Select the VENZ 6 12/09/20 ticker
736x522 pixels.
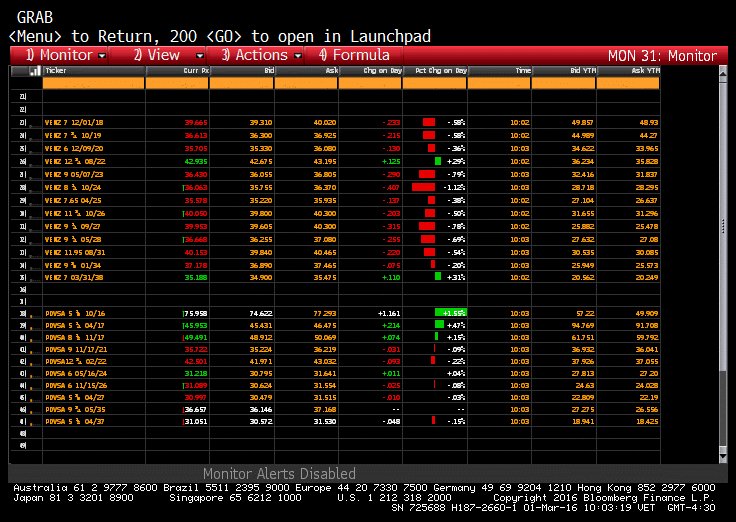pyautogui.click(x=74, y=148)
